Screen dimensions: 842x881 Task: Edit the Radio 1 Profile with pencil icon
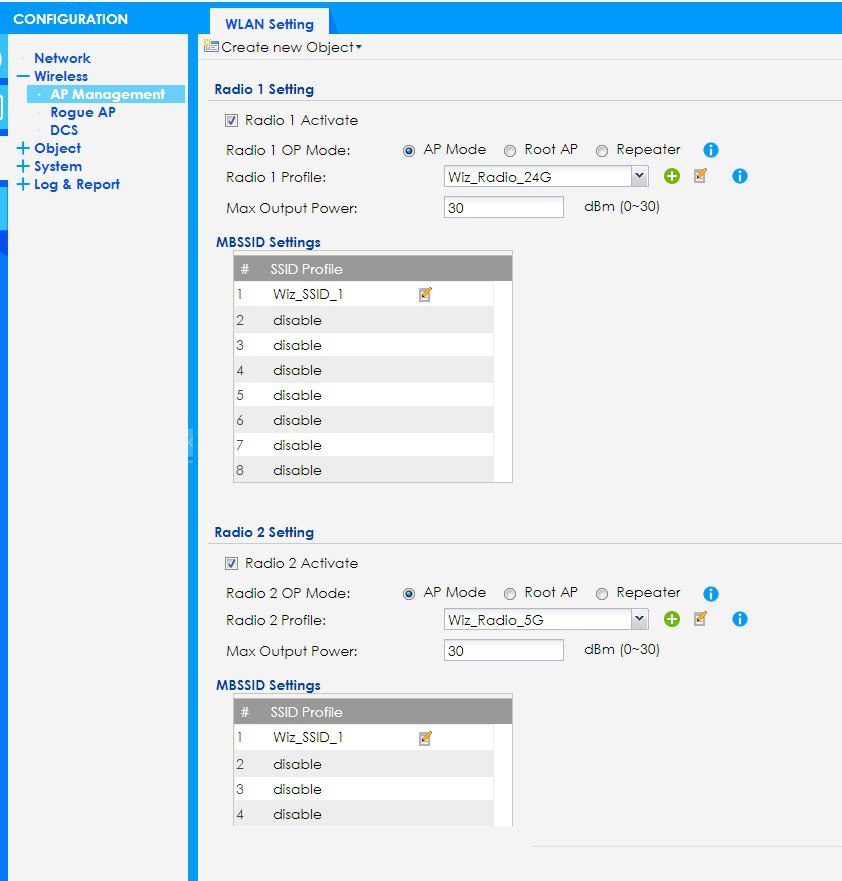tap(700, 176)
